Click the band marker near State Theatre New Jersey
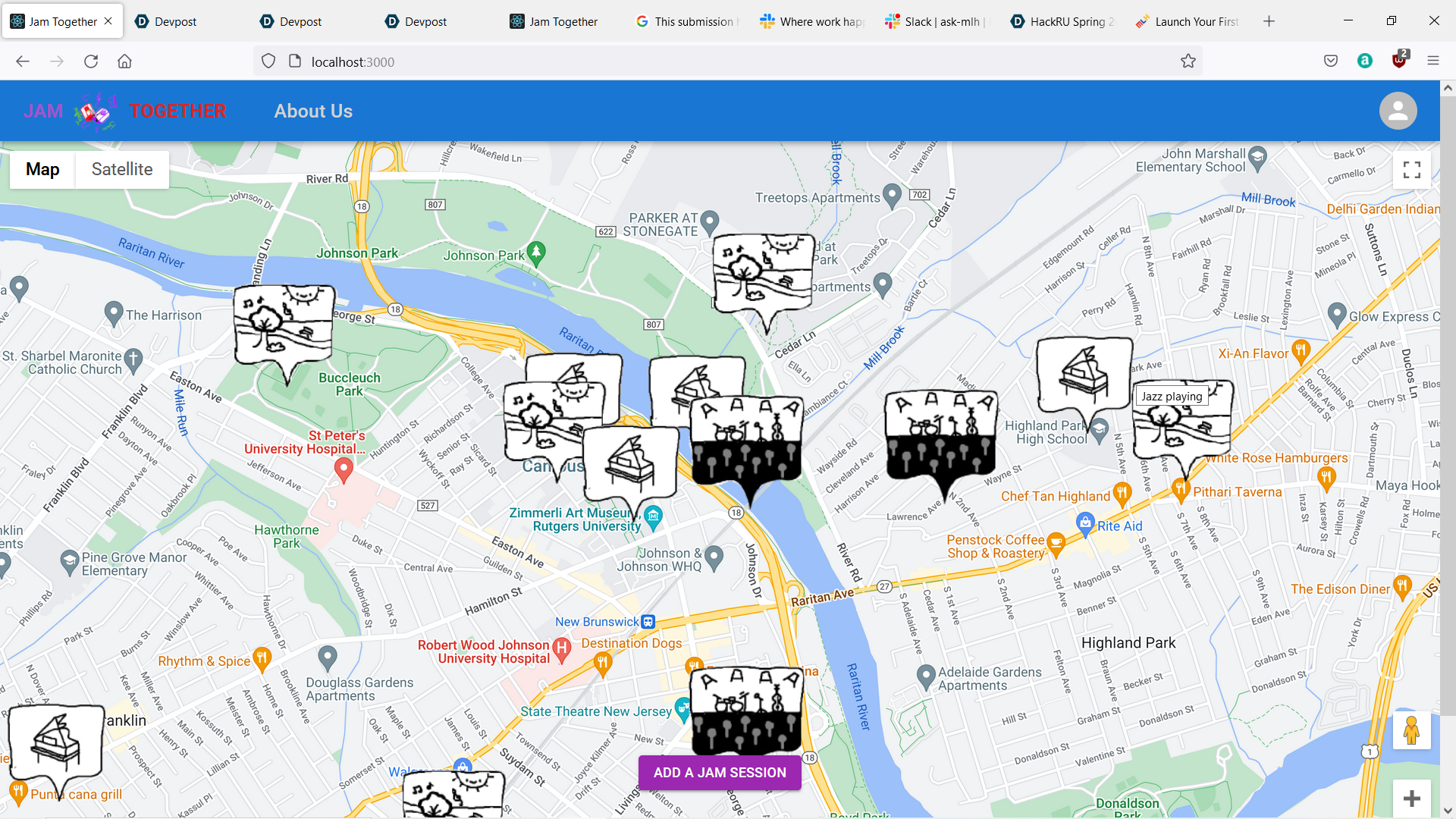1456x819 pixels. click(x=746, y=709)
